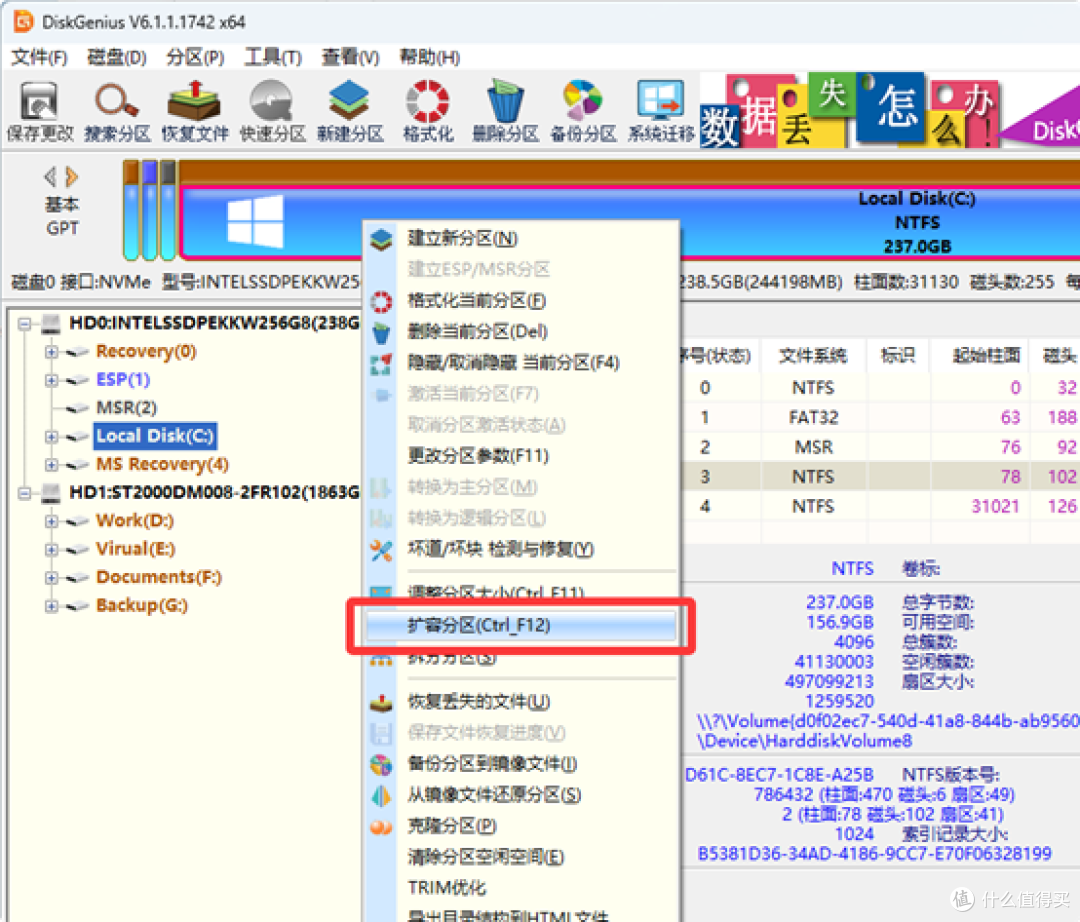Click the icon beside 隐藏/取消隐藏 当前分区(F4)

(x=381, y=364)
